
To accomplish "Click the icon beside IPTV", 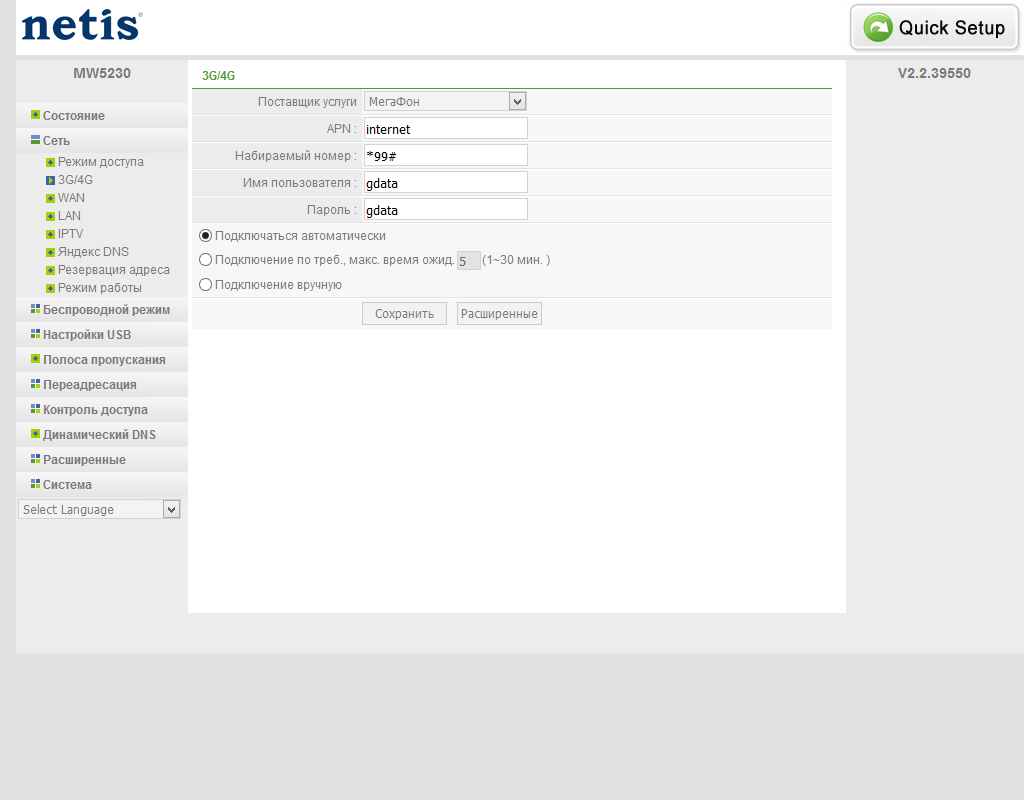I will (x=50, y=234).
